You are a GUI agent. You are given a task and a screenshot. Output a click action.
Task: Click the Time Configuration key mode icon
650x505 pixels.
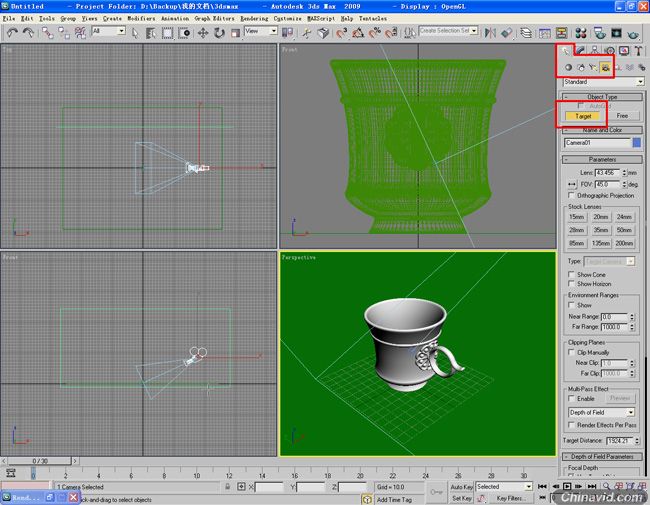[541, 497]
